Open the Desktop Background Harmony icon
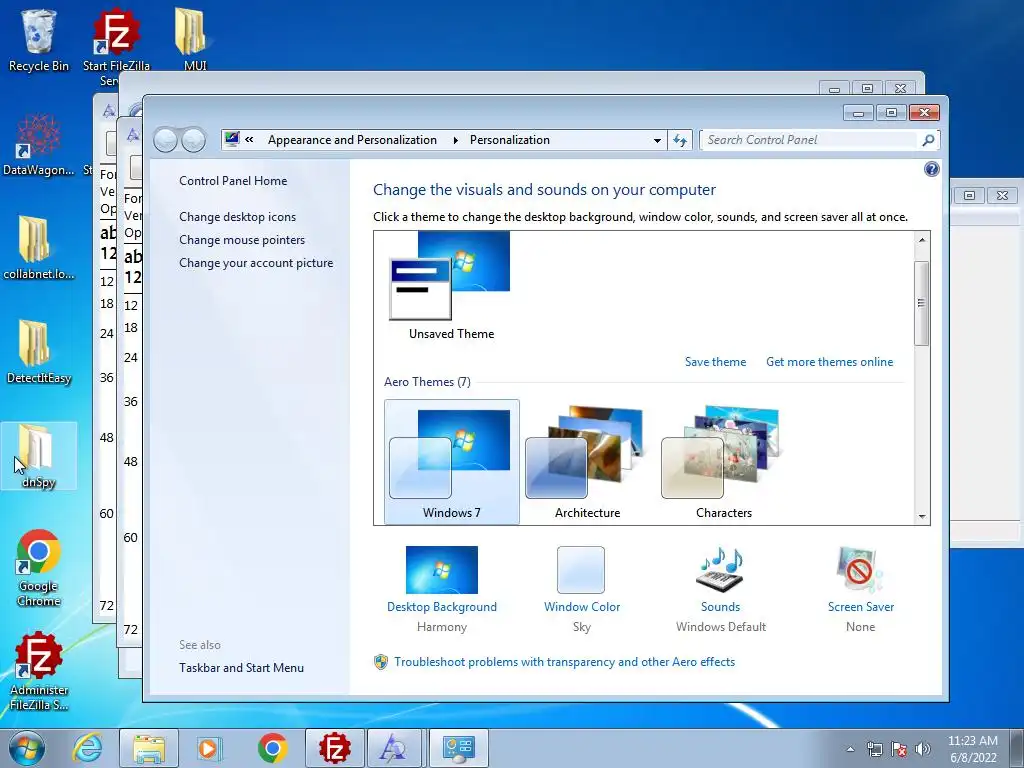Screen dimensions: 1024x768 point(441,570)
